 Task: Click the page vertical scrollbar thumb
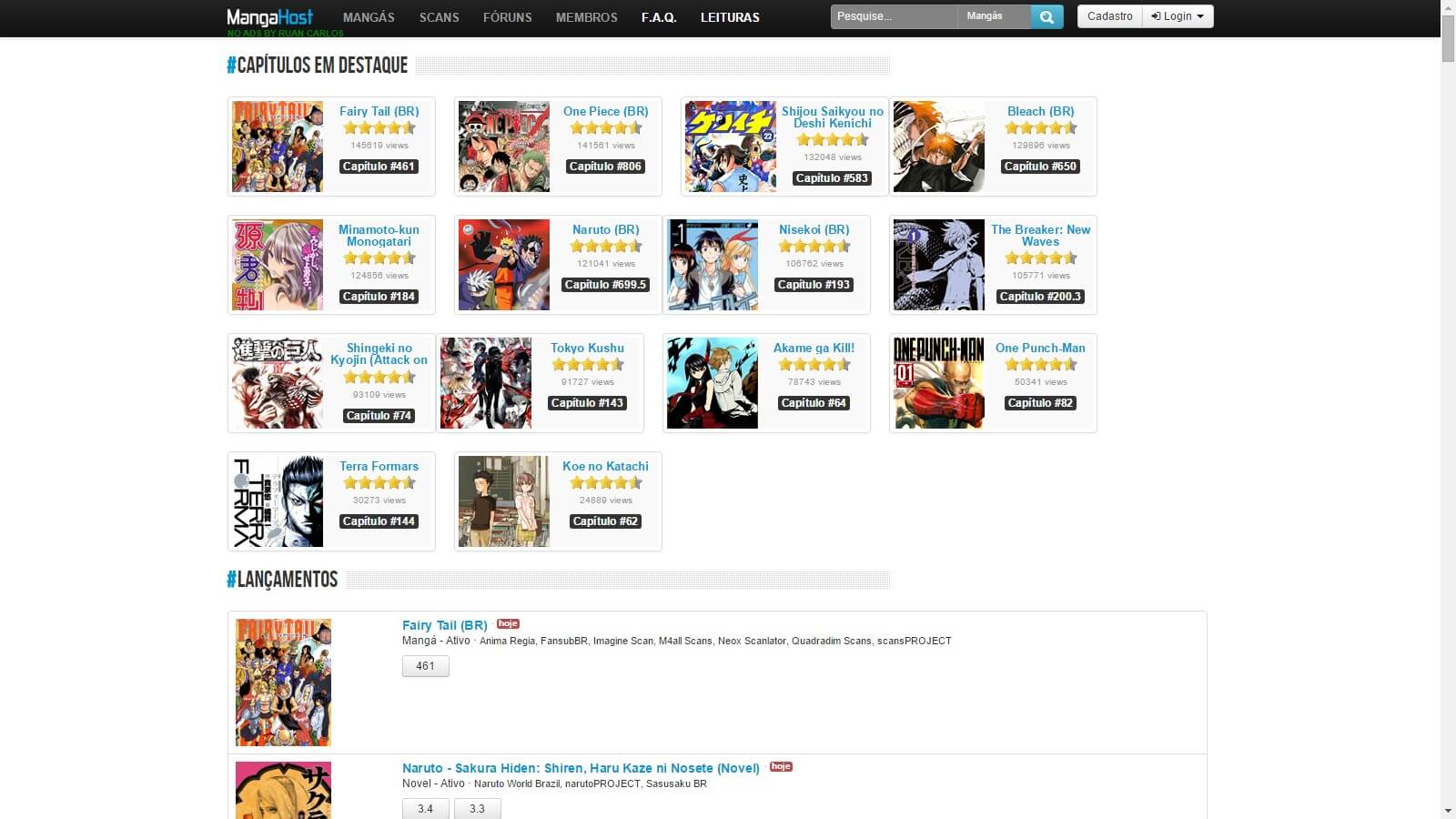tap(1448, 39)
